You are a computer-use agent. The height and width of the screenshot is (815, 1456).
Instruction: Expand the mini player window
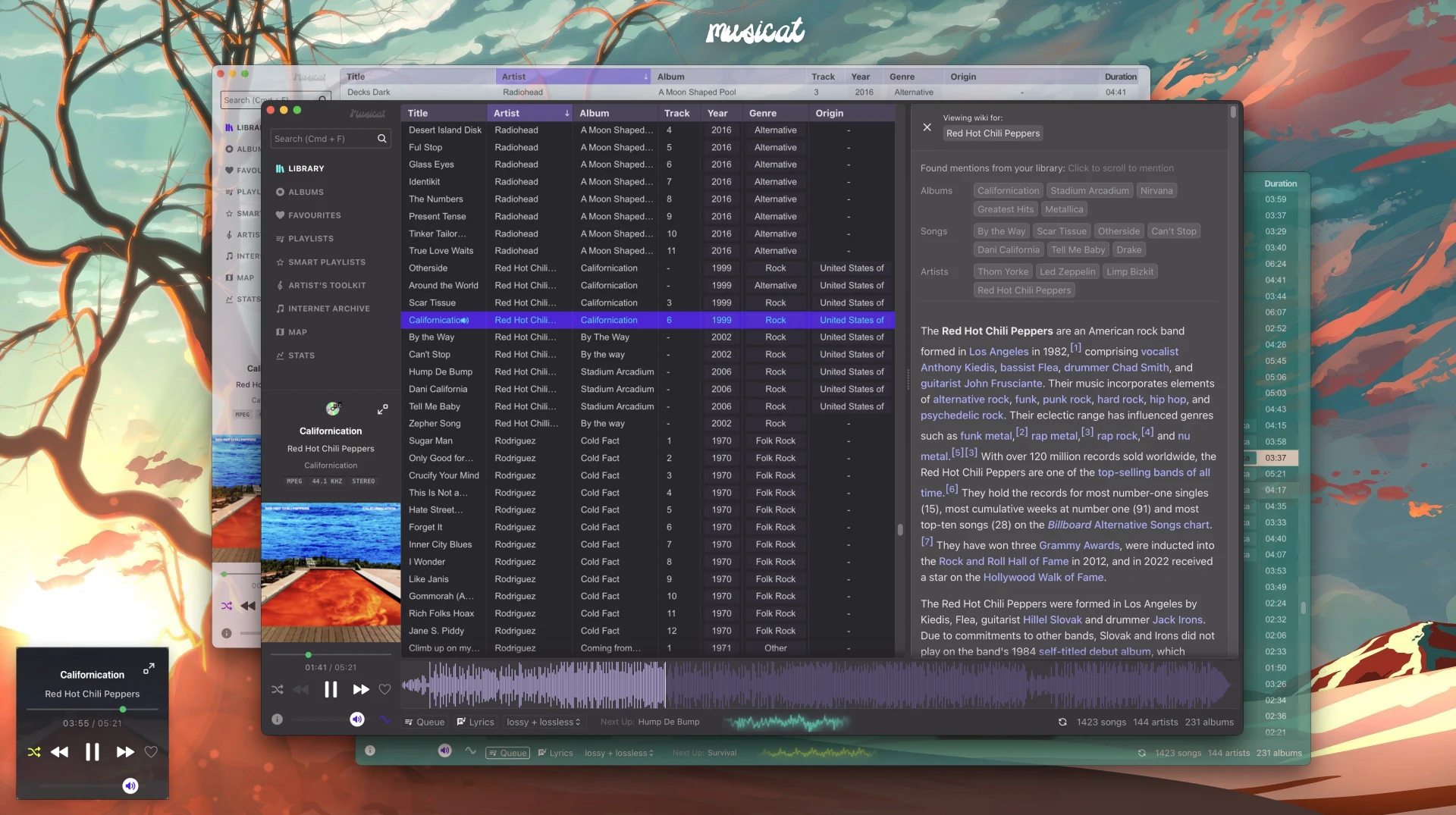(x=149, y=669)
